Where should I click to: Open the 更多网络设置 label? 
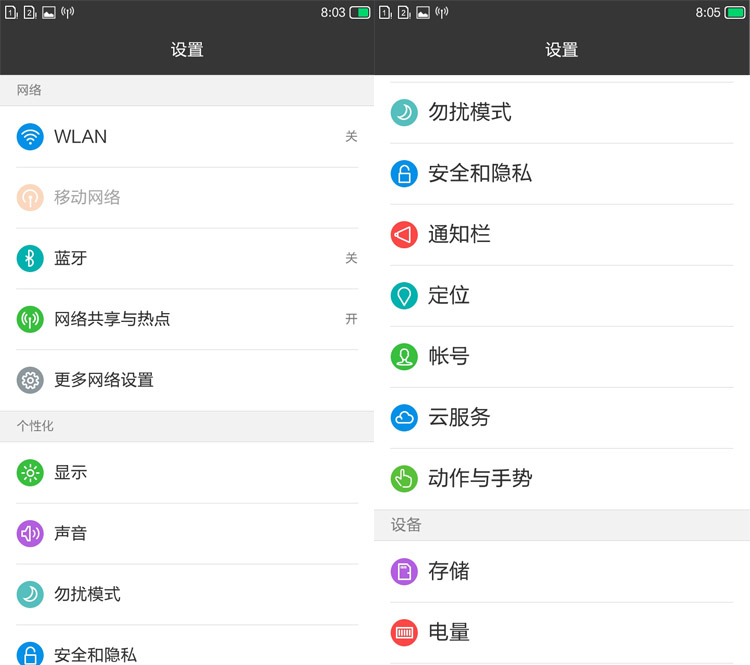pos(104,380)
